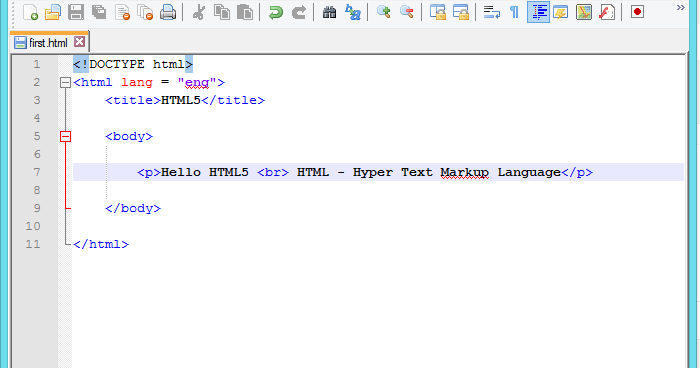Start macro recording with red record button
This screenshot has height=368, width=700.
click(638, 12)
